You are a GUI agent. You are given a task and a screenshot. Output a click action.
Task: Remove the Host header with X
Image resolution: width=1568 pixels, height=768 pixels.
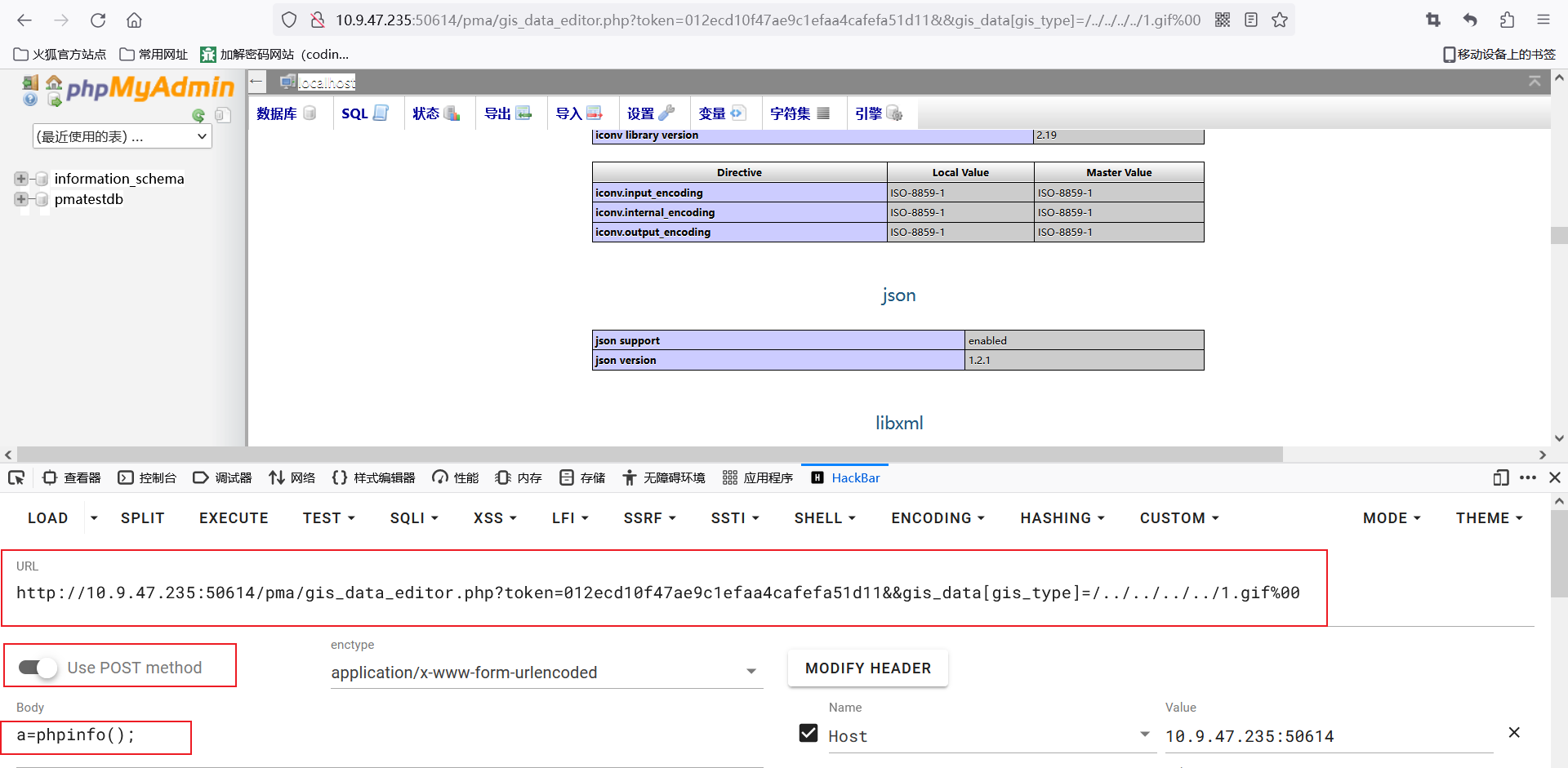tap(1514, 733)
